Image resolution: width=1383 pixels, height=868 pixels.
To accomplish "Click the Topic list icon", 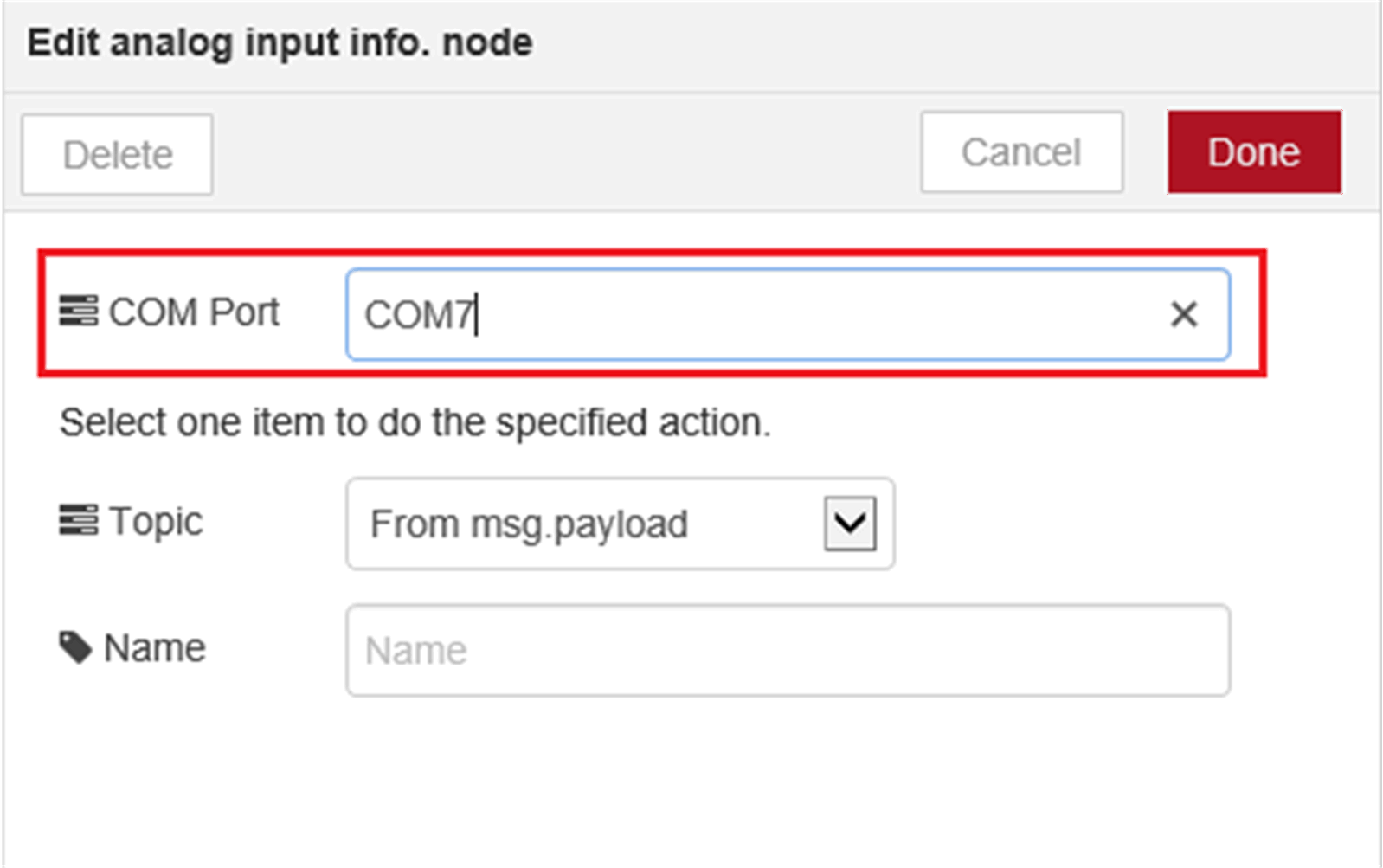I will [x=78, y=521].
